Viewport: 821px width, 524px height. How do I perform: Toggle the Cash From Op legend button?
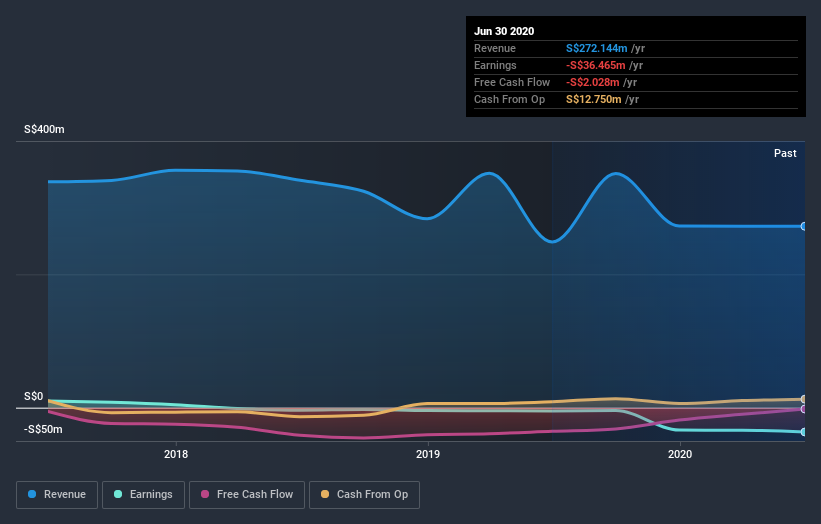tap(364, 495)
